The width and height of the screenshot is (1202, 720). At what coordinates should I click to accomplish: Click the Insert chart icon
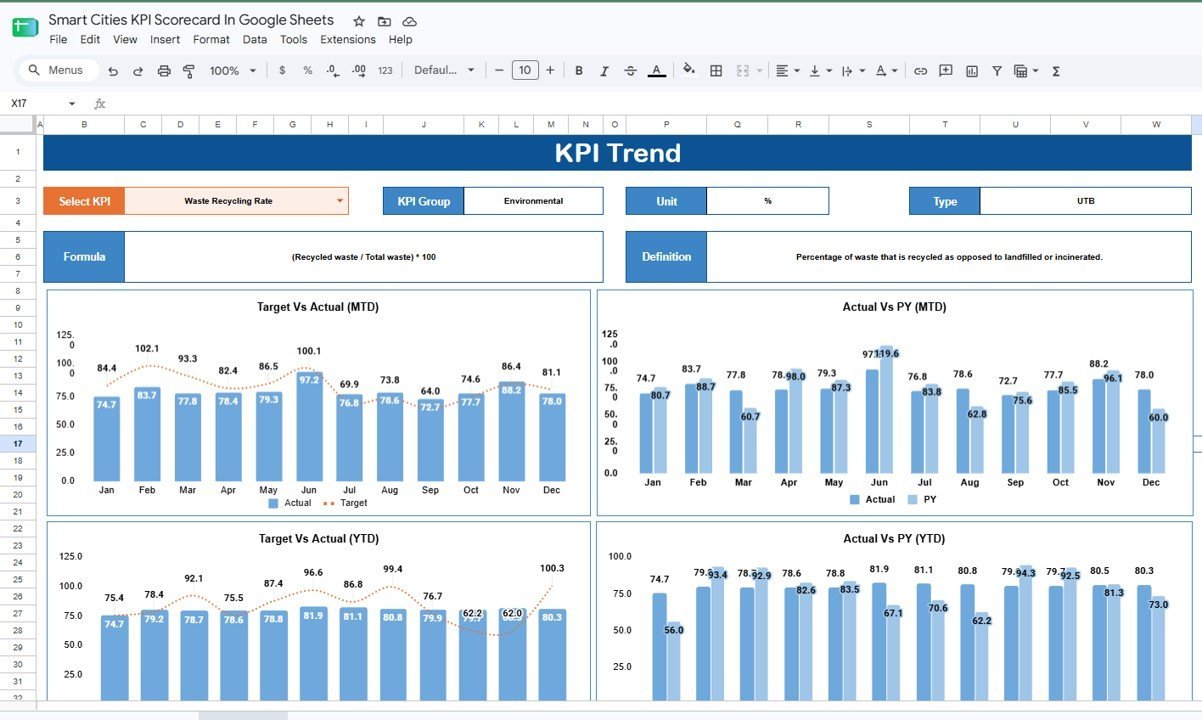[972, 71]
